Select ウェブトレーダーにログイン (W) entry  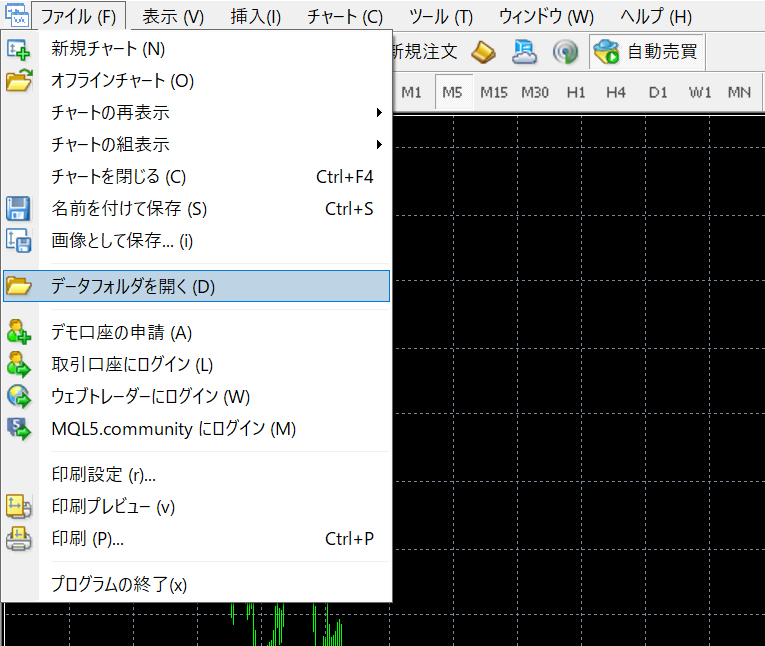[196, 397]
